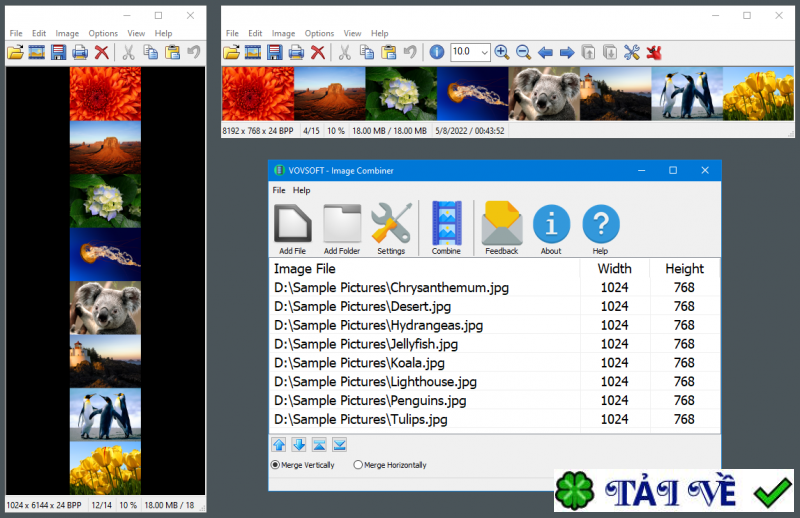Move selected image down one position

pos(299,445)
